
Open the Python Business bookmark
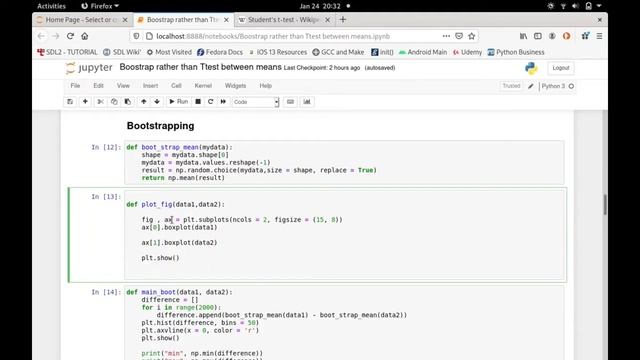click(x=516, y=52)
